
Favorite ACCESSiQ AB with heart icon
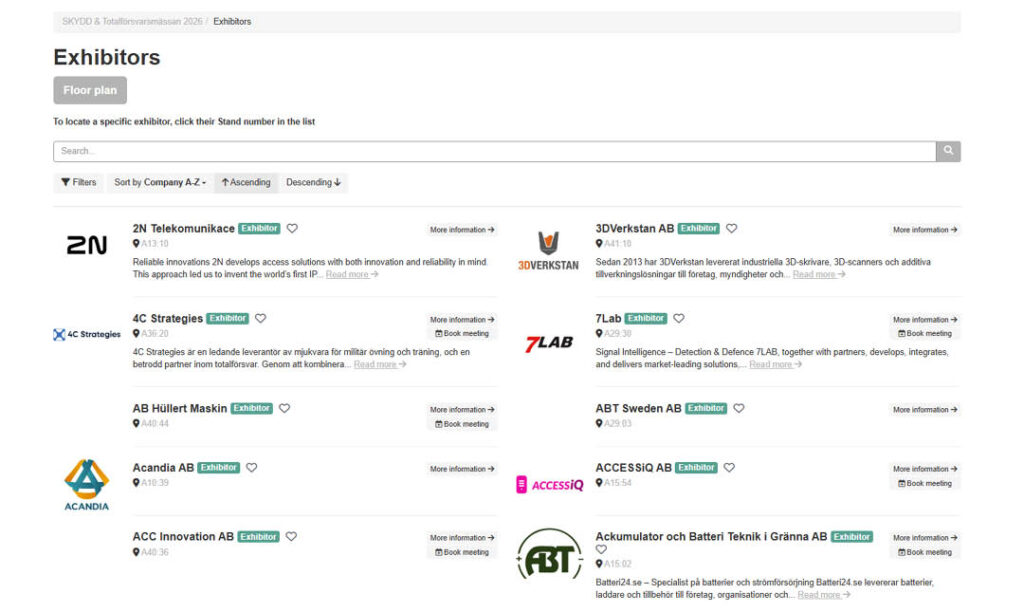(x=729, y=468)
